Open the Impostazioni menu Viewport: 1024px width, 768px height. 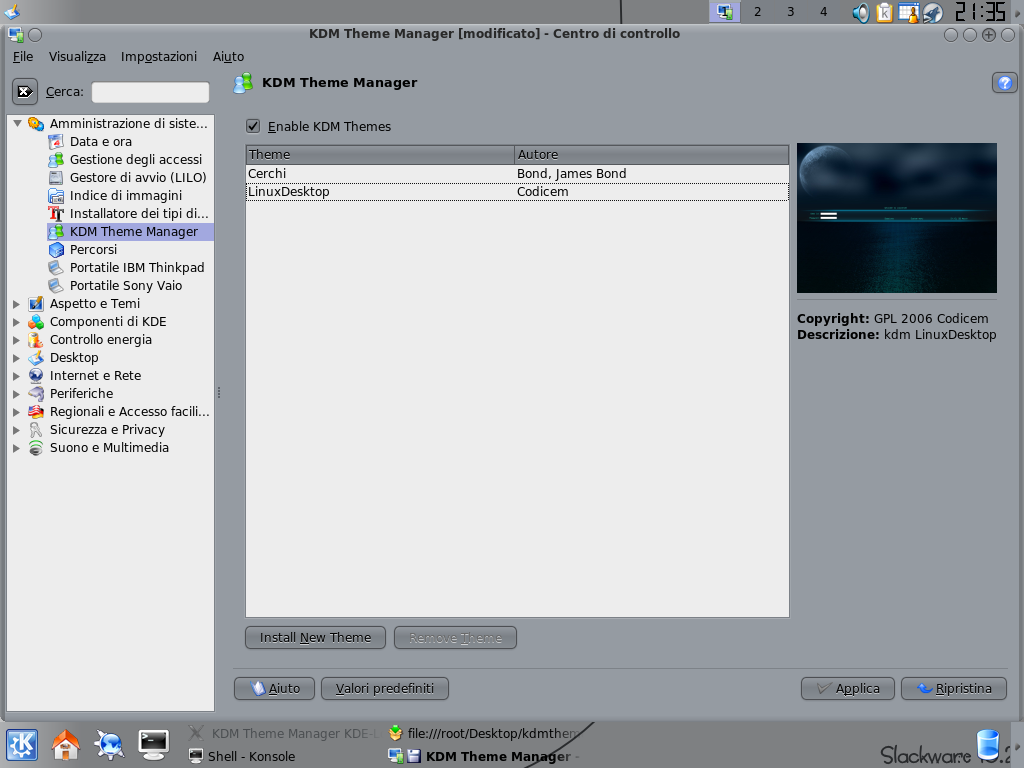[x=159, y=57]
